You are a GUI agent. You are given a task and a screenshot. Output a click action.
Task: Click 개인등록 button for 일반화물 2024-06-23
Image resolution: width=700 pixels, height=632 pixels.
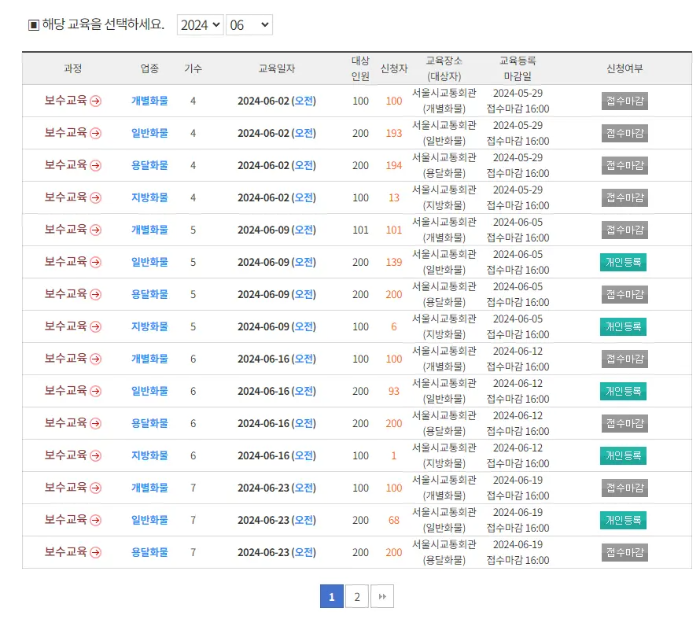(623, 520)
